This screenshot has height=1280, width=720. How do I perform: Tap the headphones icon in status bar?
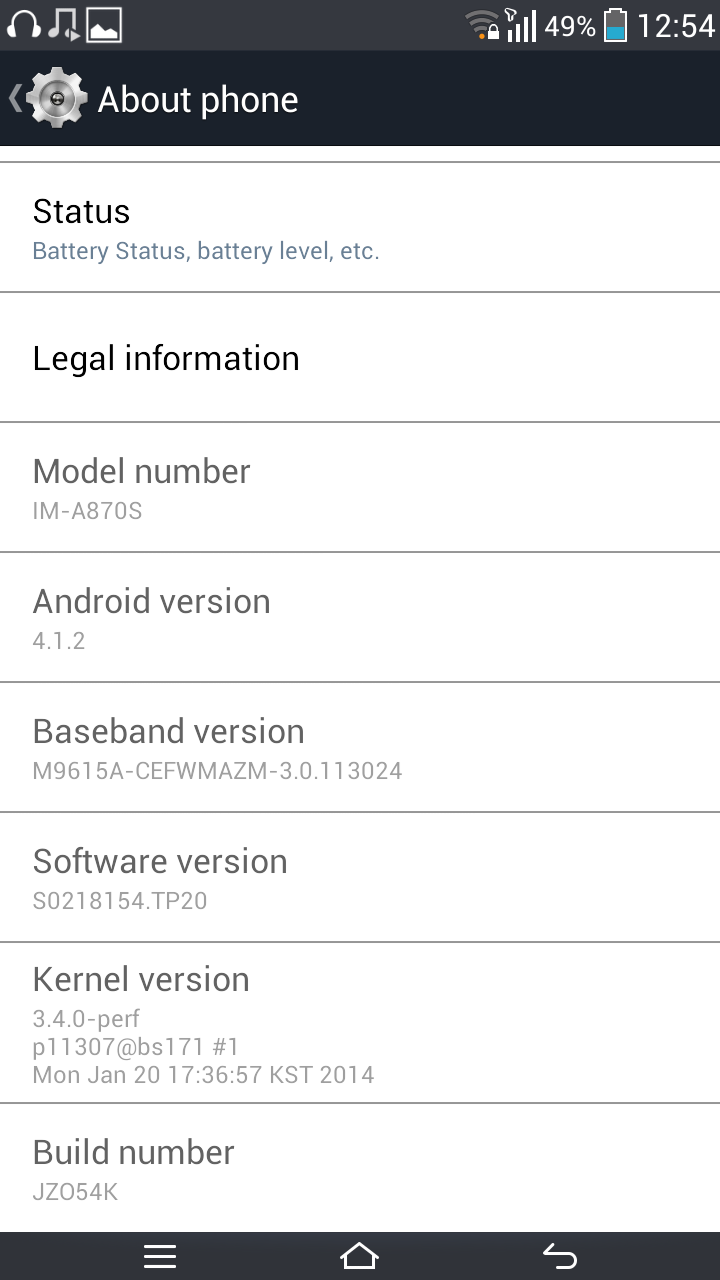(23, 25)
